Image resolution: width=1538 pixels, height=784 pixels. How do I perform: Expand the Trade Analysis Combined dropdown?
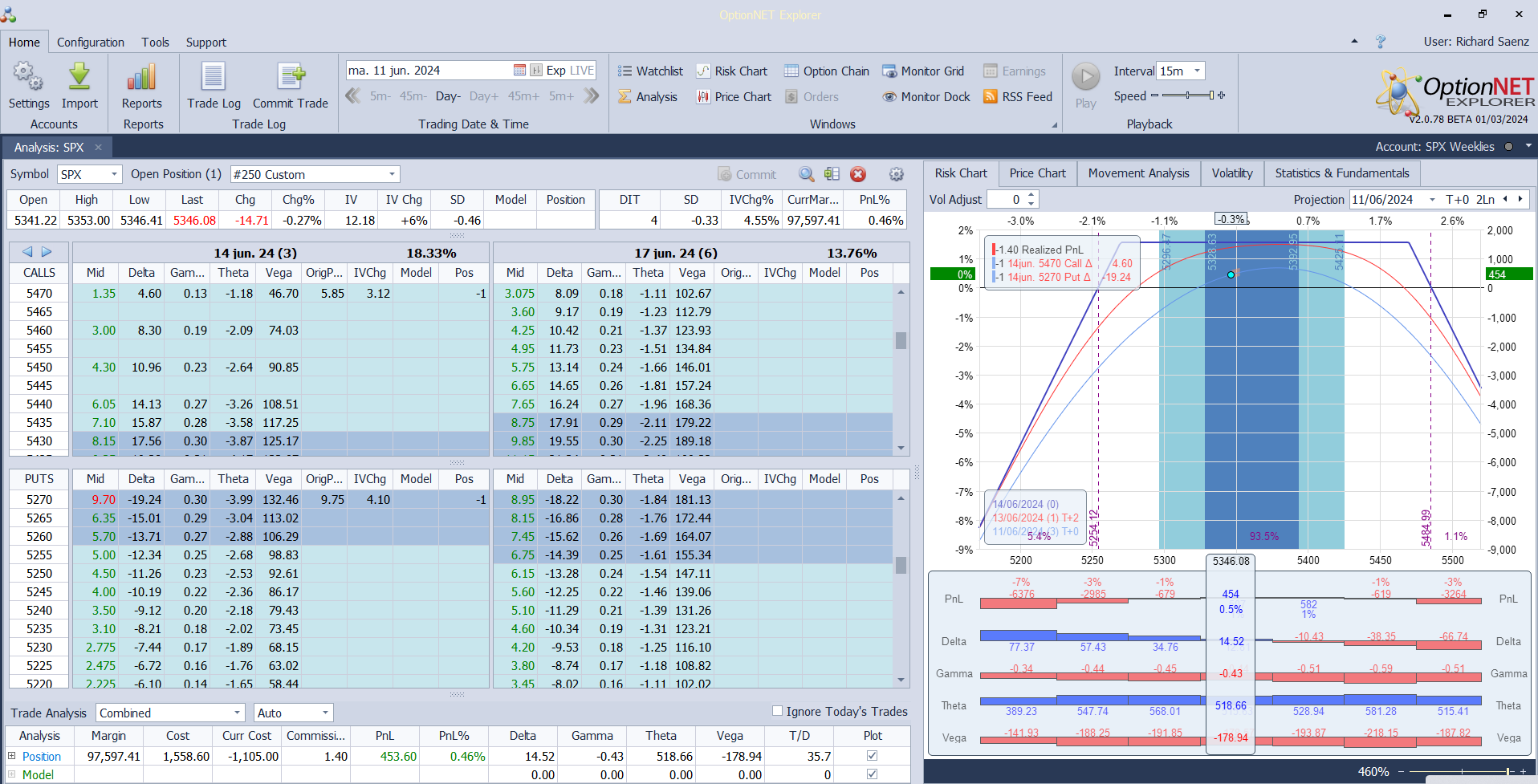[x=237, y=713]
